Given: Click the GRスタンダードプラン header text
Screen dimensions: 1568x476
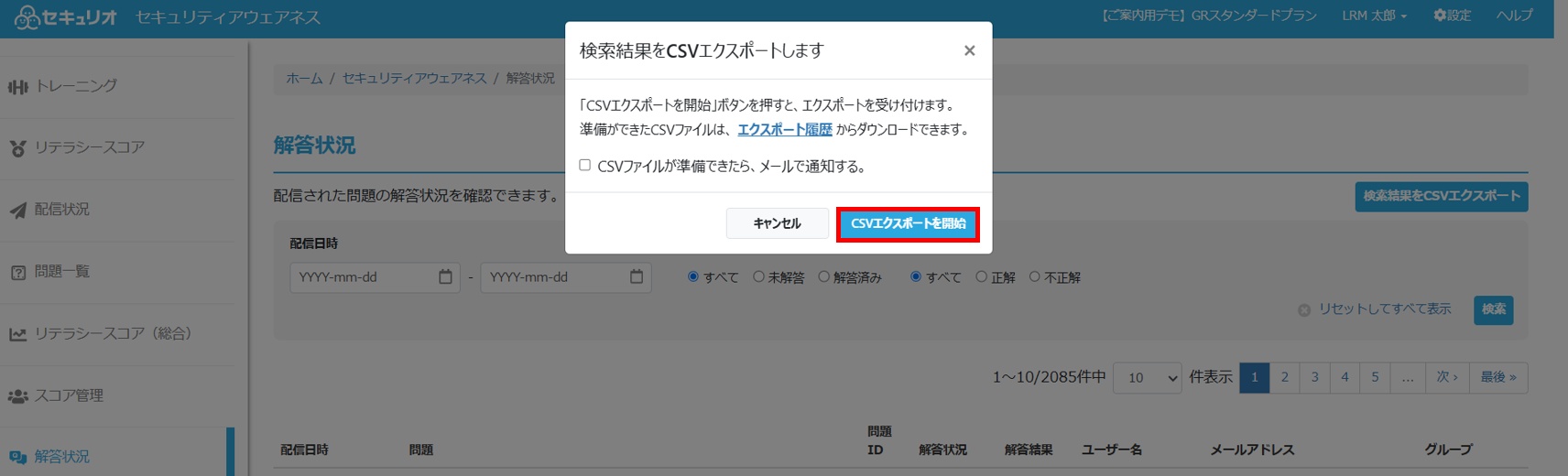Looking at the screenshot, I should [1254, 16].
